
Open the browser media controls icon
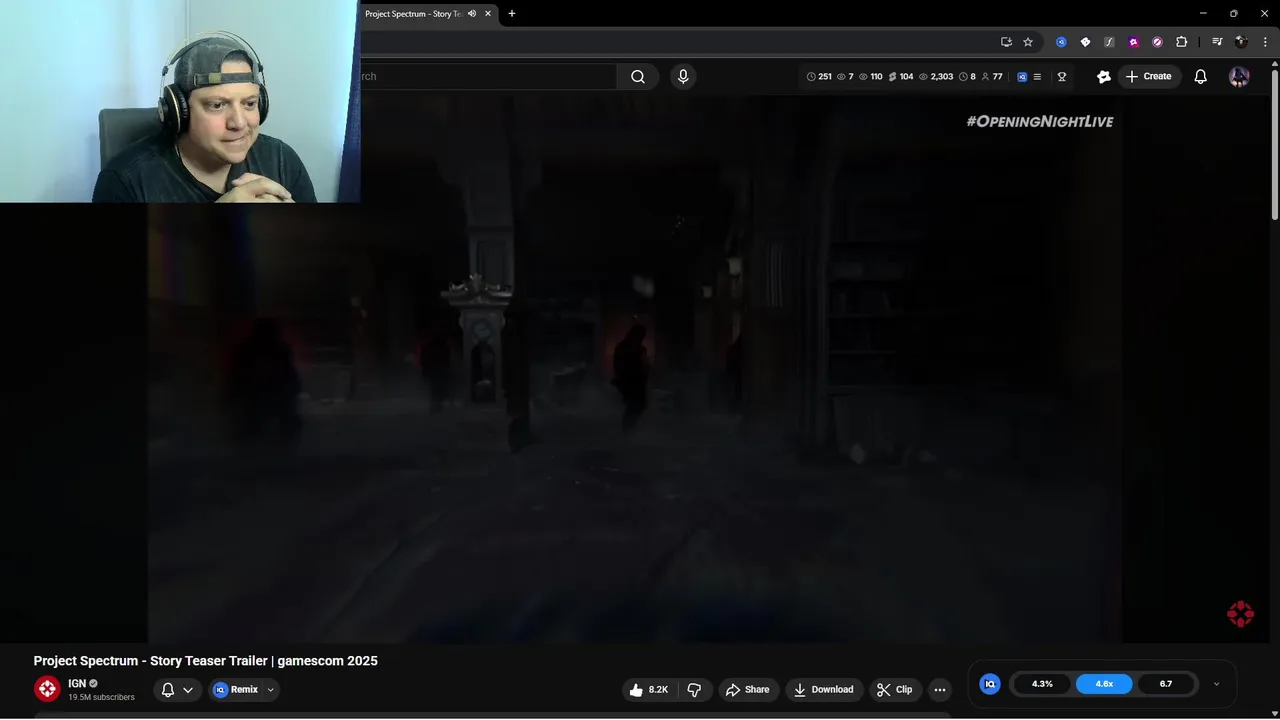coord(1217,42)
